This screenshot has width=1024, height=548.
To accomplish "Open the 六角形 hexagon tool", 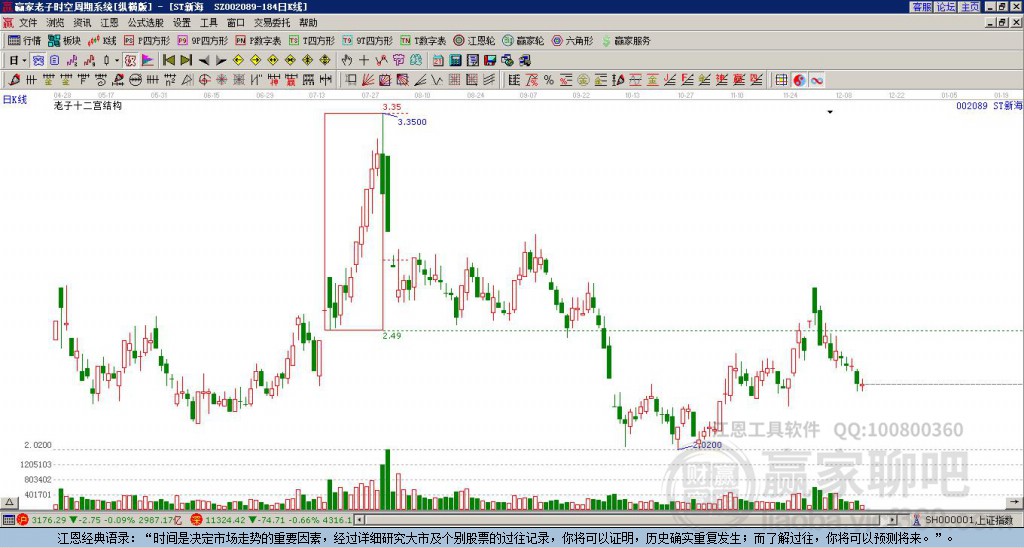I will (572, 40).
